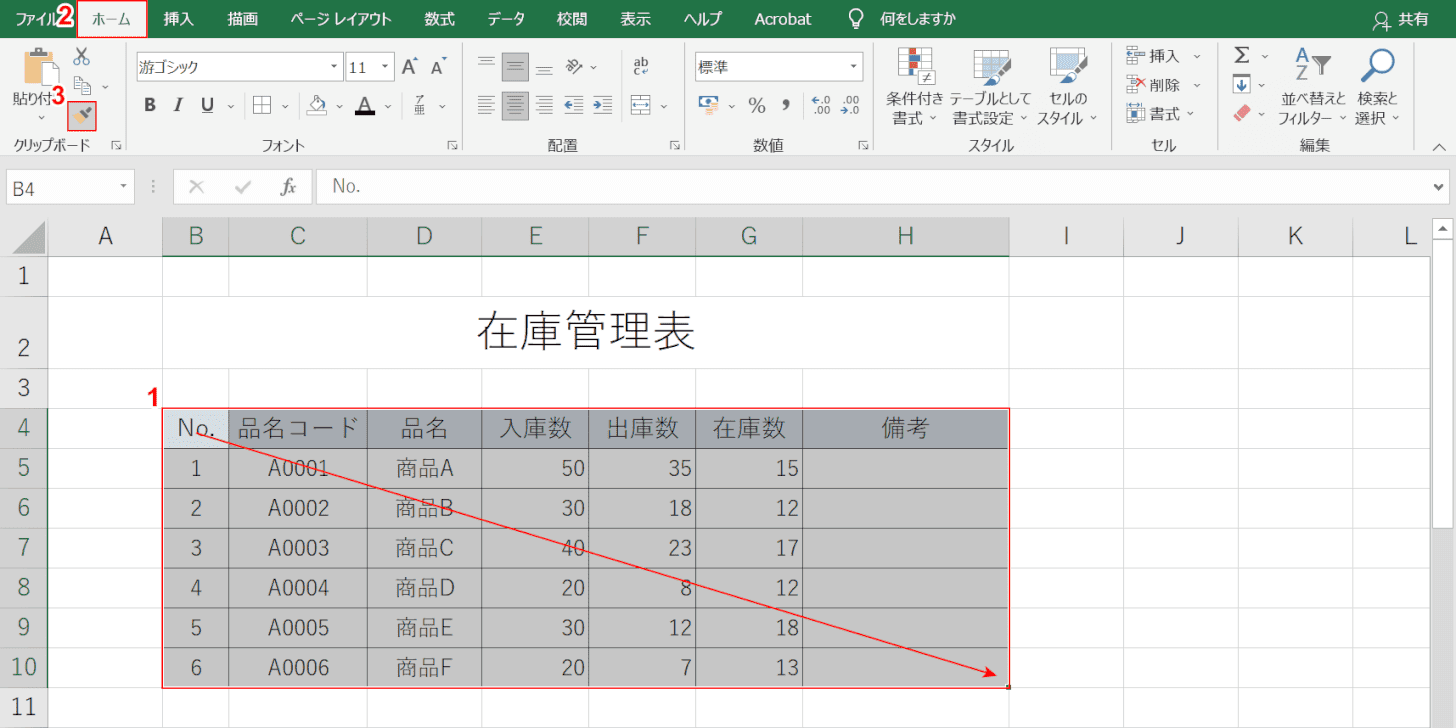Image resolution: width=1456 pixels, height=728 pixels.
Task: Open 条件付き書式 conditional formatting
Action: point(915,86)
